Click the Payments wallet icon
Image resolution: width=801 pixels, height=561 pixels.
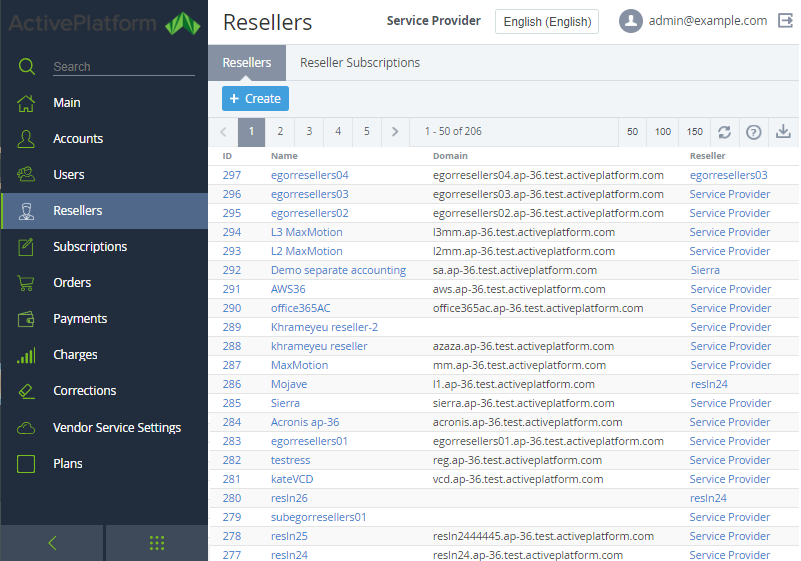point(27,319)
